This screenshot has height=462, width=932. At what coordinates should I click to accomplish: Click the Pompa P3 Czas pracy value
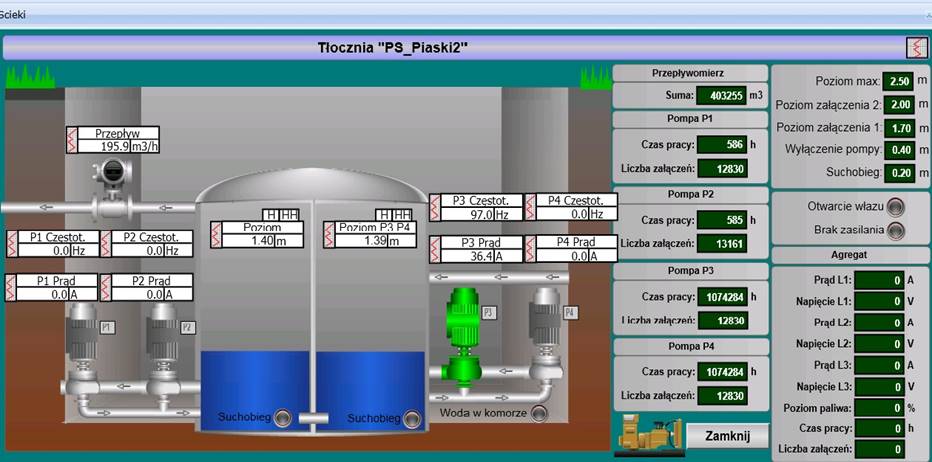(721, 296)
